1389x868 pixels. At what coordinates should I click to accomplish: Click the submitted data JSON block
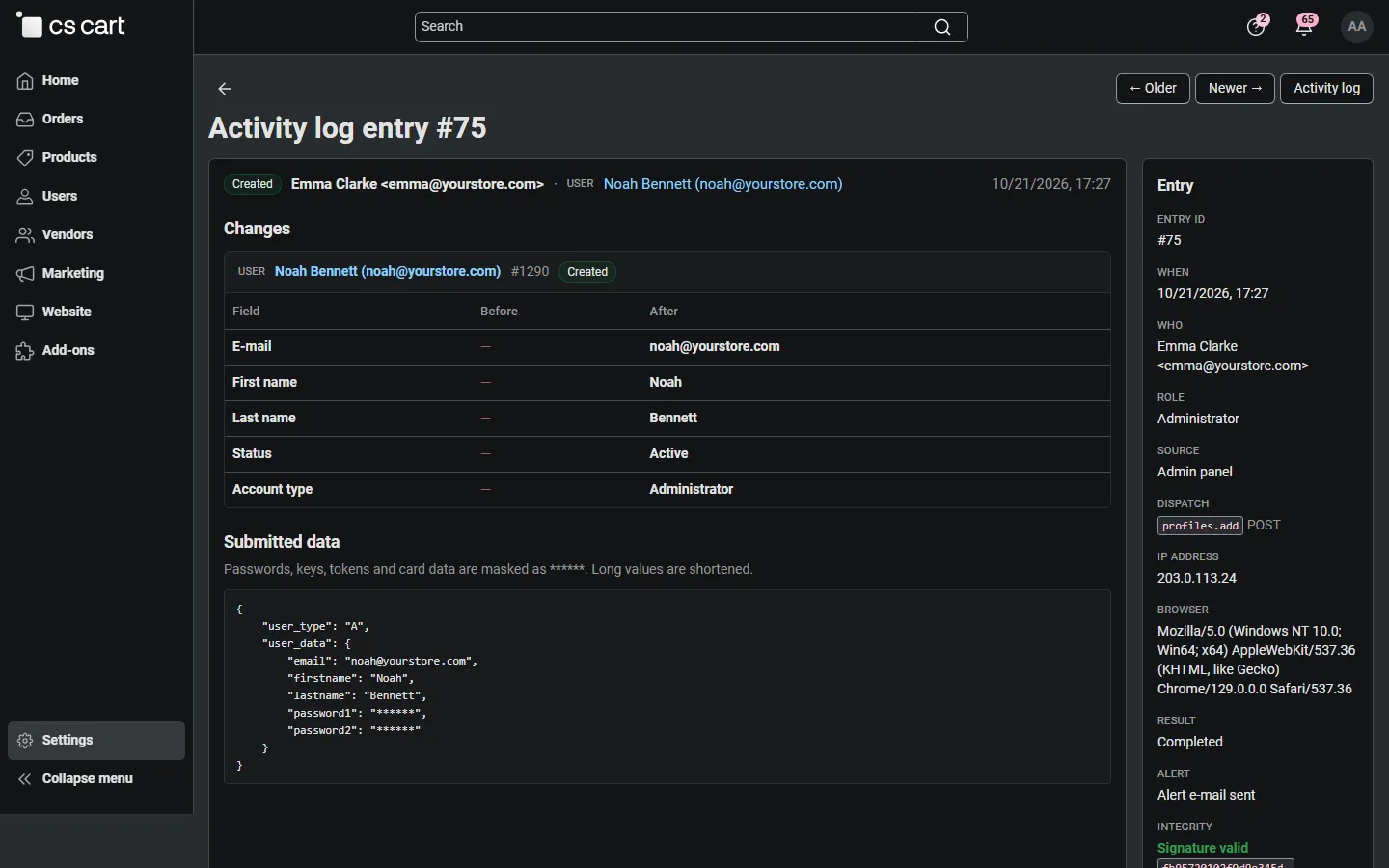667,687
